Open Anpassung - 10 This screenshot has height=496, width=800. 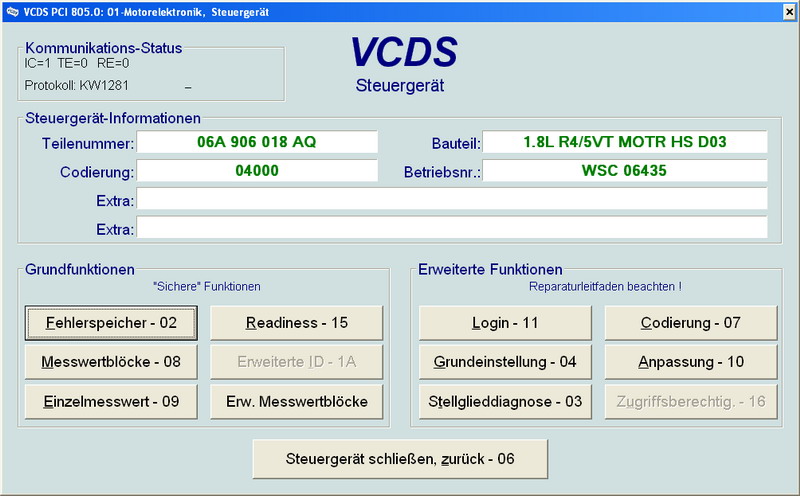click(x=690, y=362)
